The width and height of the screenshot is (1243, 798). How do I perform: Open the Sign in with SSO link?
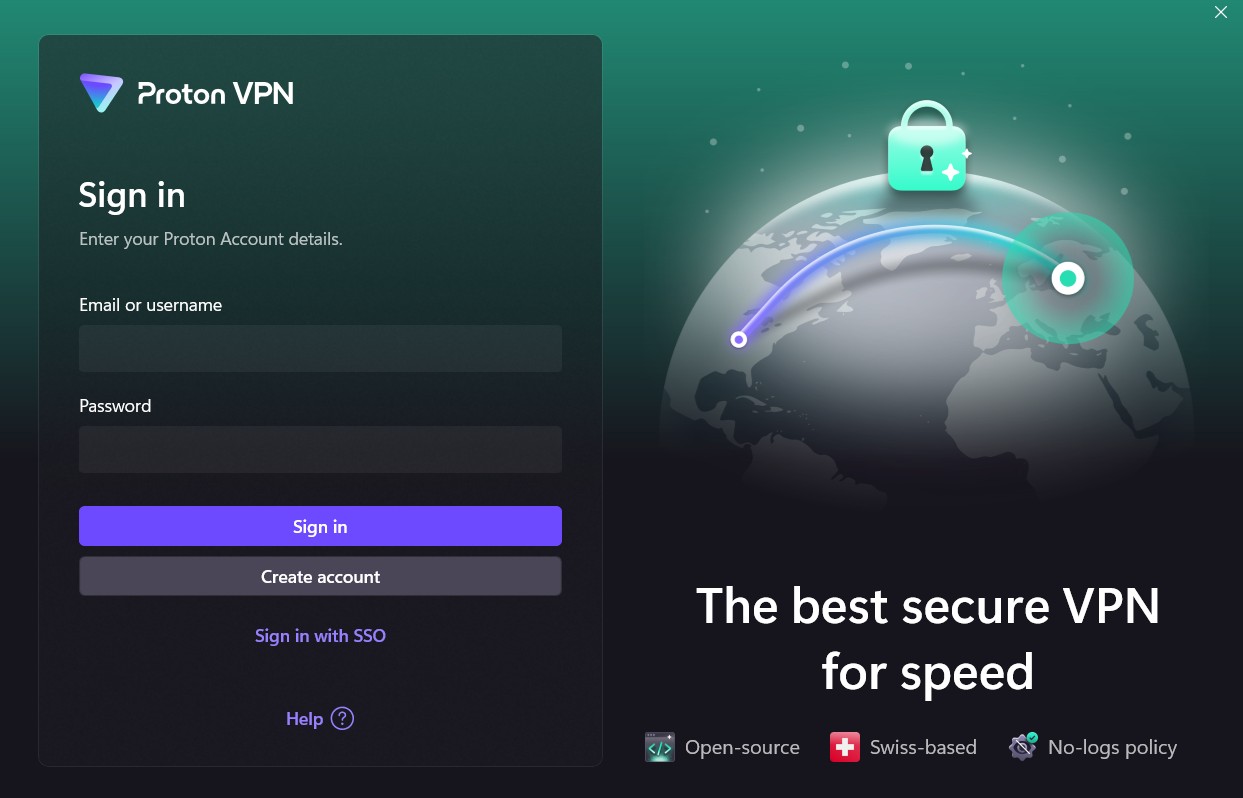point(320,635)
